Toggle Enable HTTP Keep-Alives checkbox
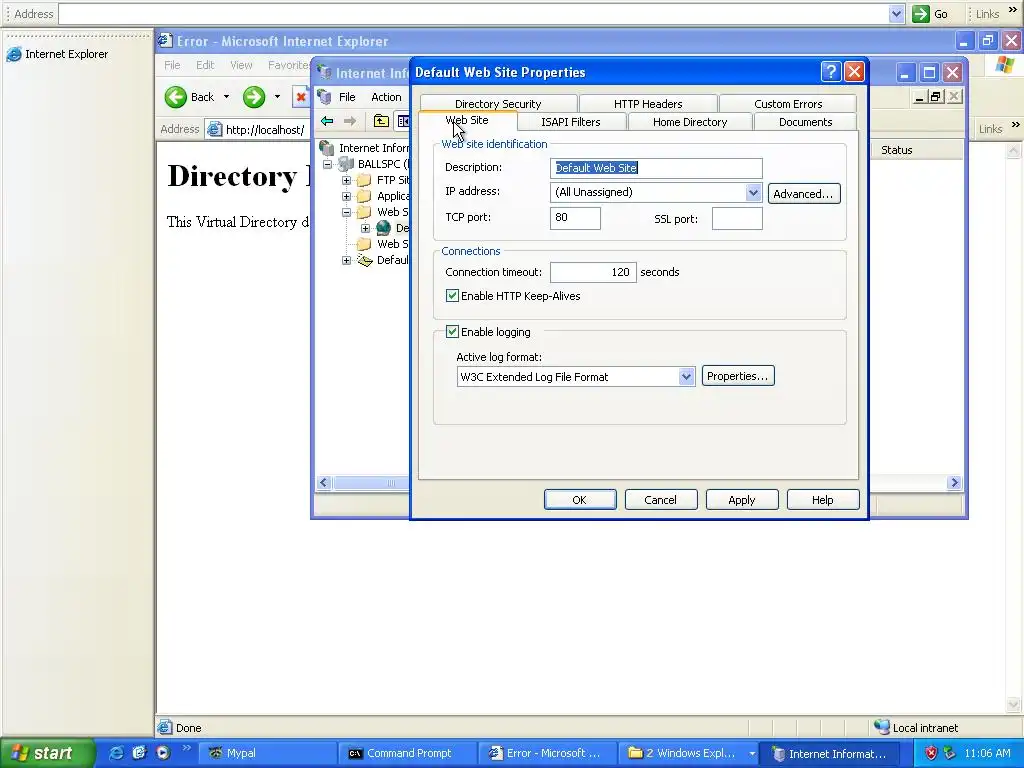The width and height of the screenshot is (1024, 768). pyautogui.click(x=452, y=296)
